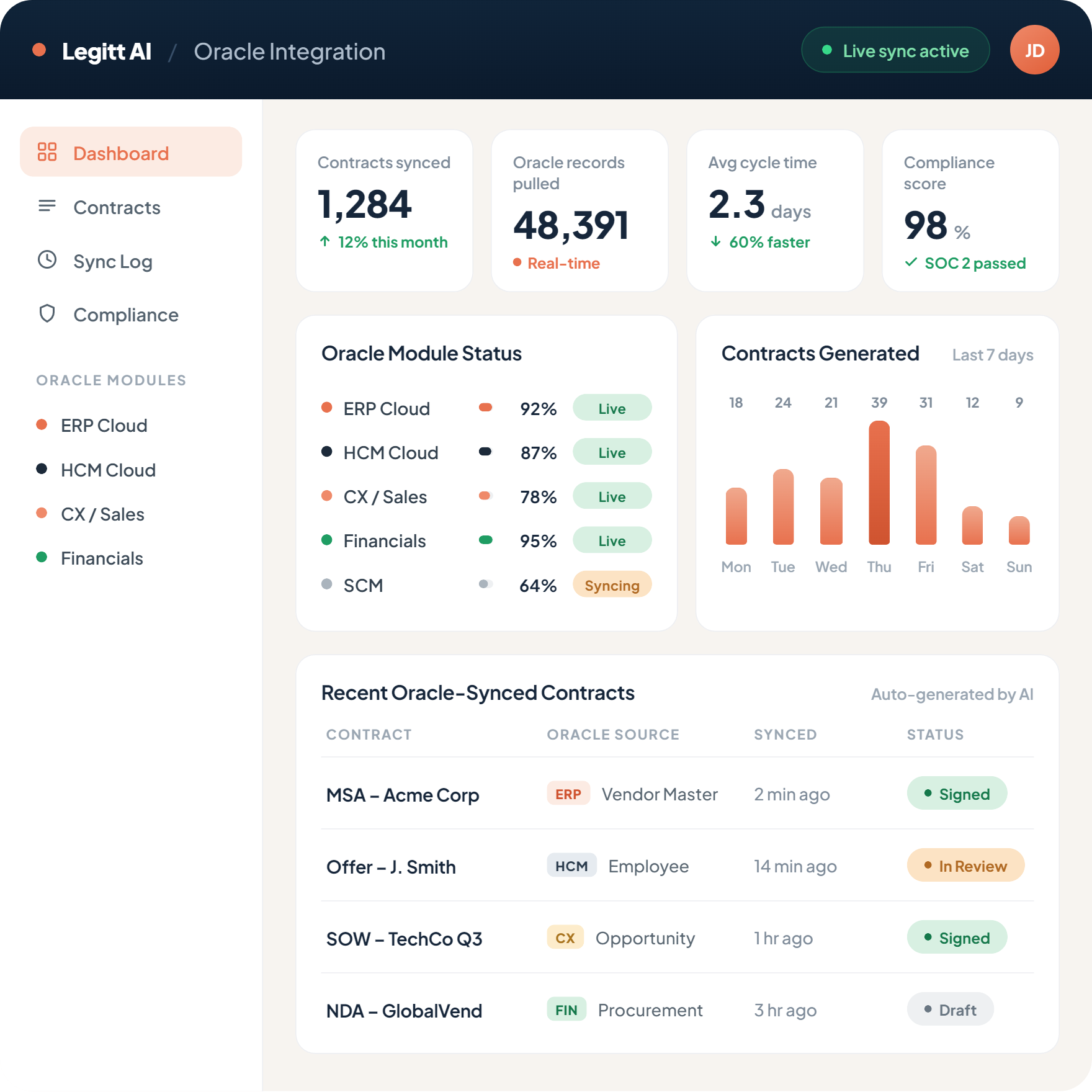This screenshot has width=1092, height=1092.
Task: Click Signed status for SOW – TechCo Q3
Action: tap(957, 938)
